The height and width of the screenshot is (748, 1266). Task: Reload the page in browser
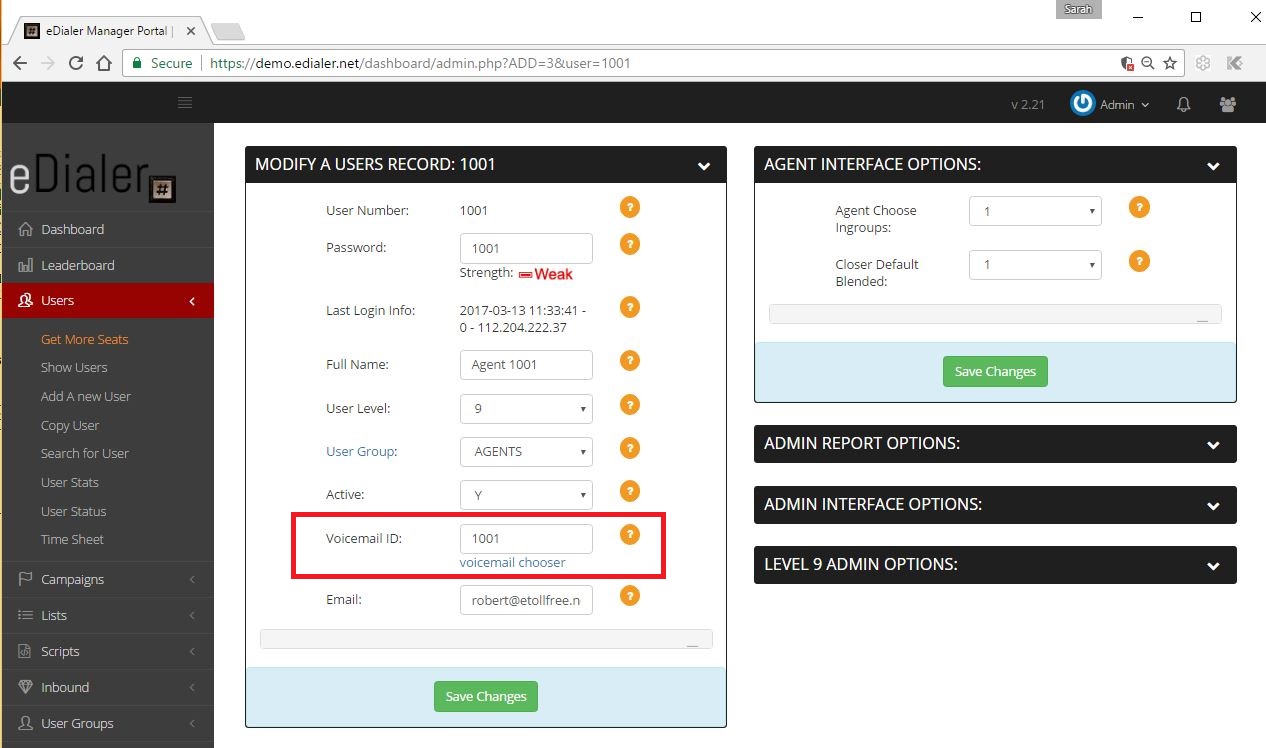point(76,63)
